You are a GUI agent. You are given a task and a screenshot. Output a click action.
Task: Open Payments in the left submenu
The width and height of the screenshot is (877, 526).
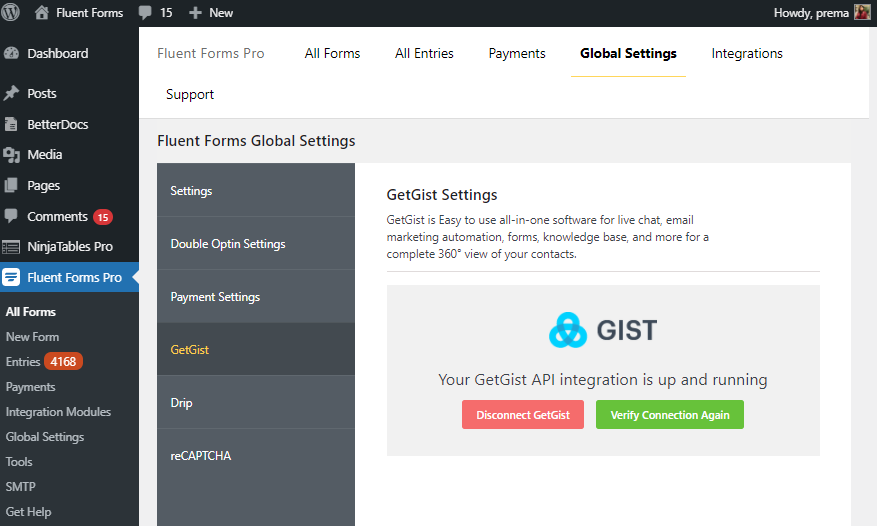(x=31, y=387)
